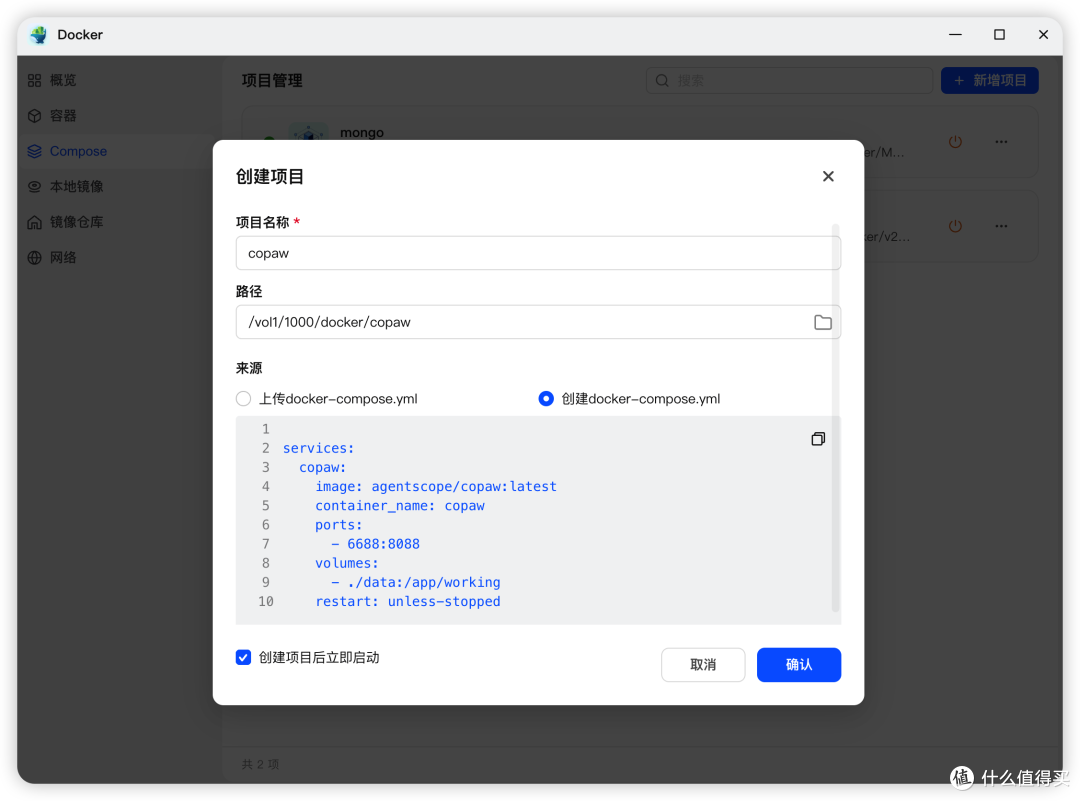This screenshot has width=1080, height=801.
Task: Open 网络 in the sidebar
Action: [x=62, y=257]
